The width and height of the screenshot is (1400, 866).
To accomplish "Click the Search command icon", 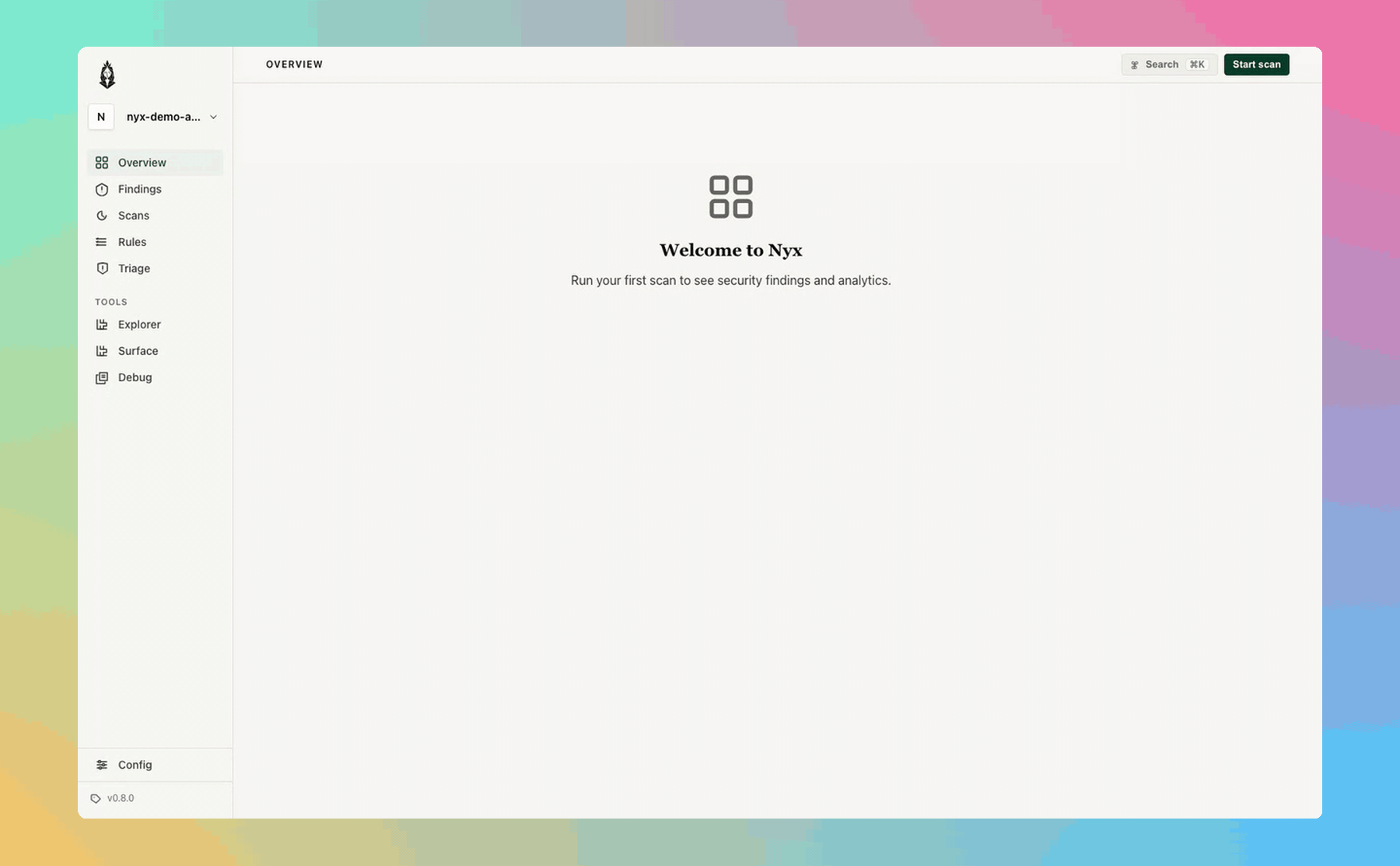I will coord(1135,65).
